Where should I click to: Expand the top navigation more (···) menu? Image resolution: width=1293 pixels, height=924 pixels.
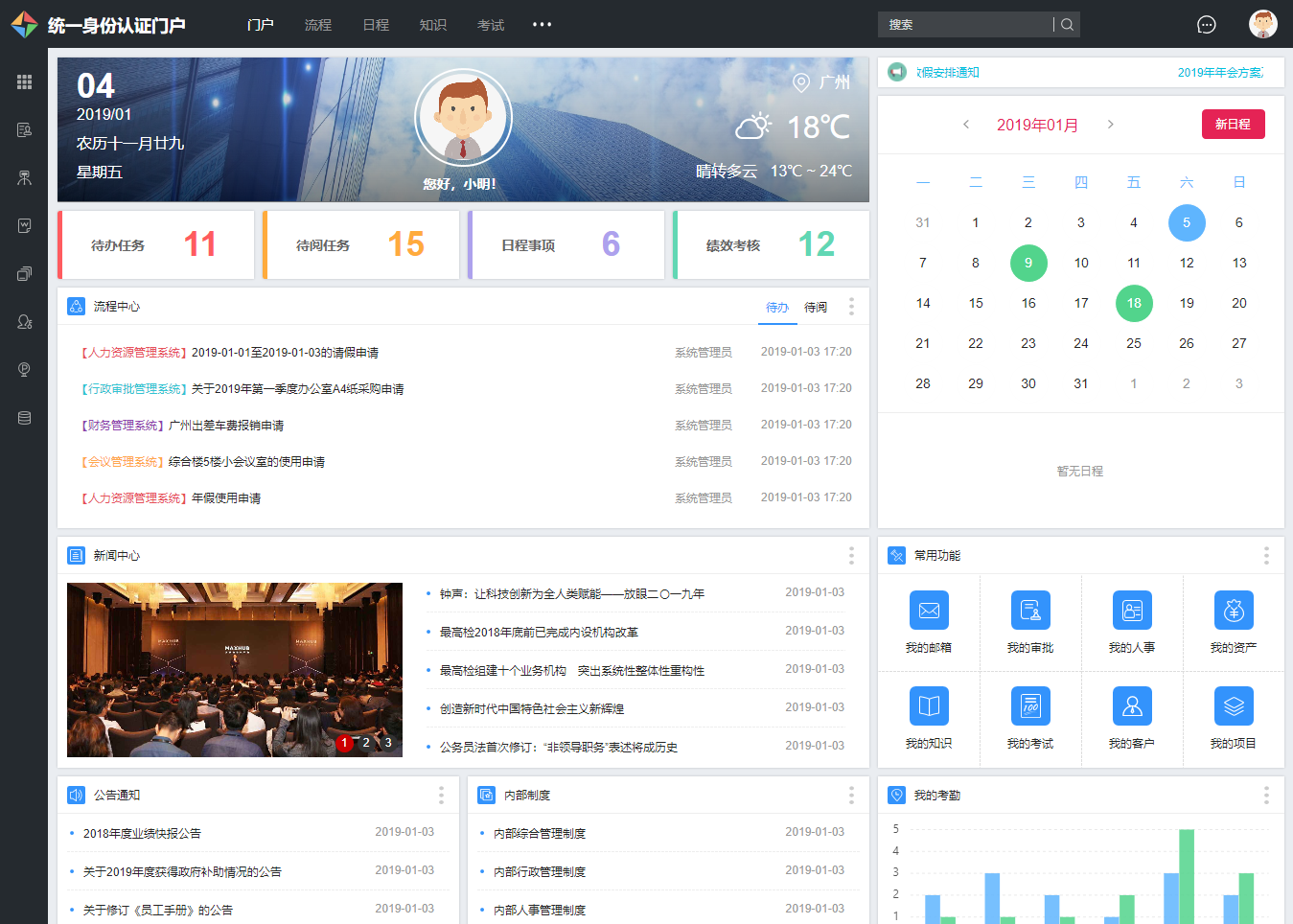click(543, 24)
